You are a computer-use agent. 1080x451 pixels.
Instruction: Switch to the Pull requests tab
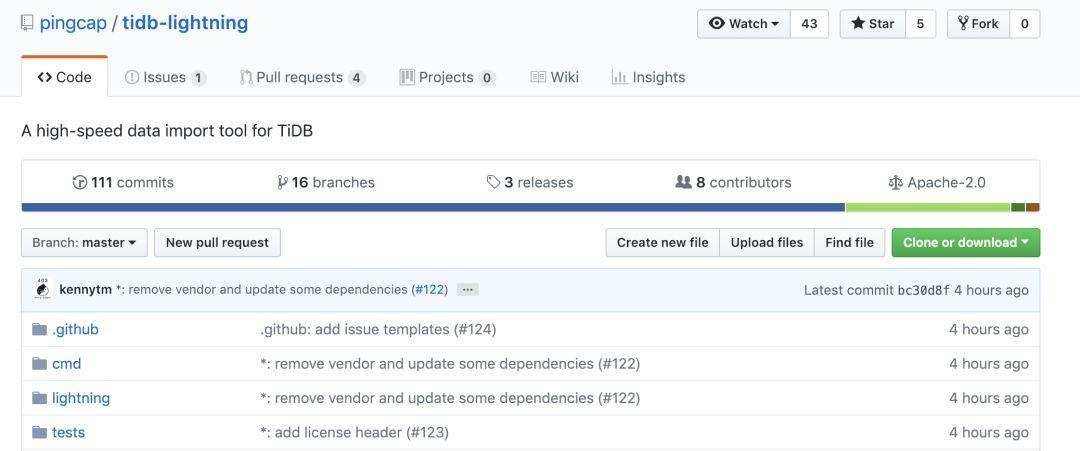pos(302,77)
